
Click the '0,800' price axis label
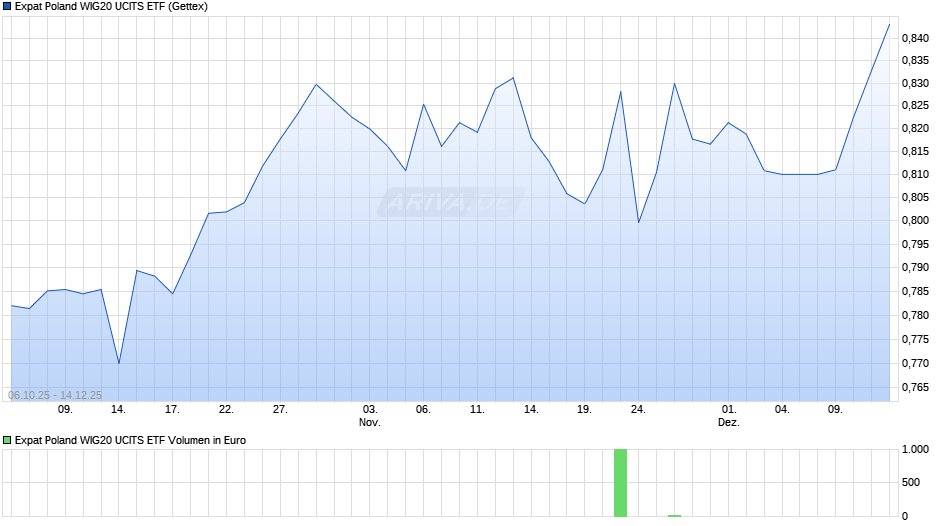tap(915, 220)
